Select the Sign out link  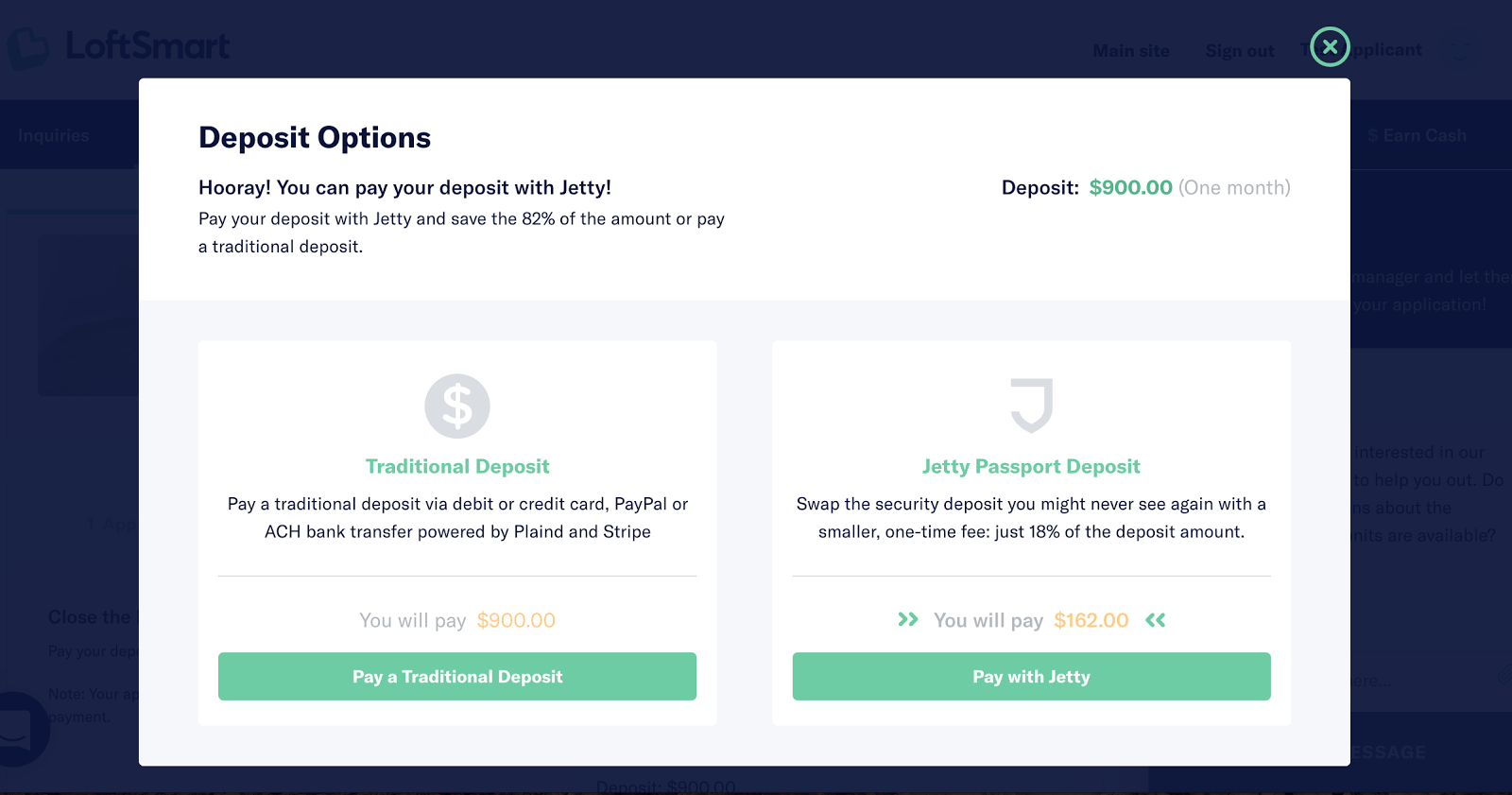(1240, 51)
